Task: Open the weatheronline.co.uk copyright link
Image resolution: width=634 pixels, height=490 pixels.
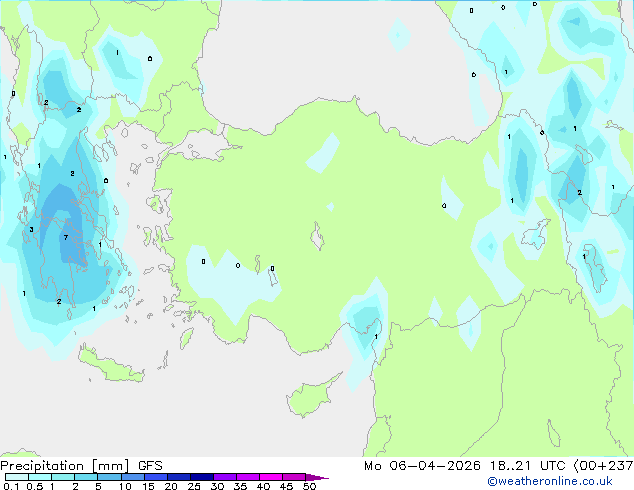Action: 550,481
